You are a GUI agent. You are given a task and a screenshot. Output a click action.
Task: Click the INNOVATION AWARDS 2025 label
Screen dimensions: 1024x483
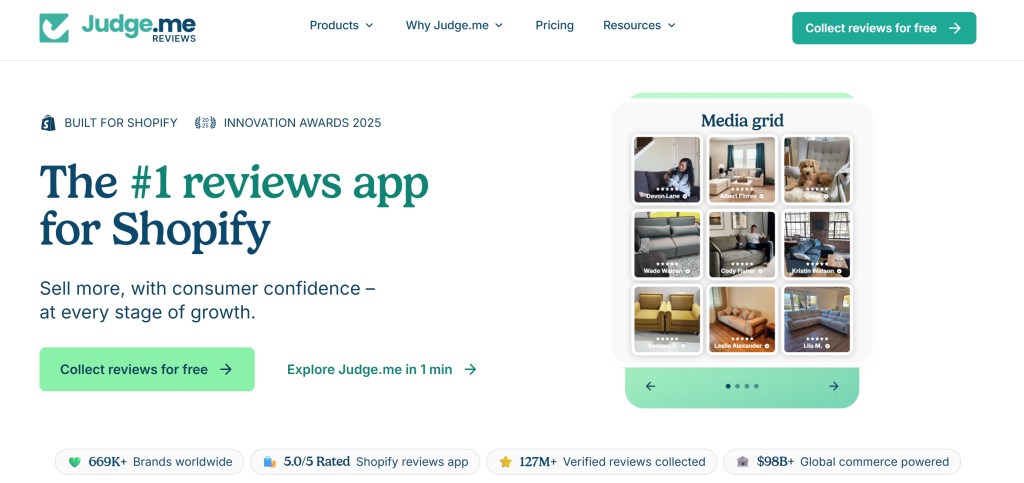click(302, 123)
